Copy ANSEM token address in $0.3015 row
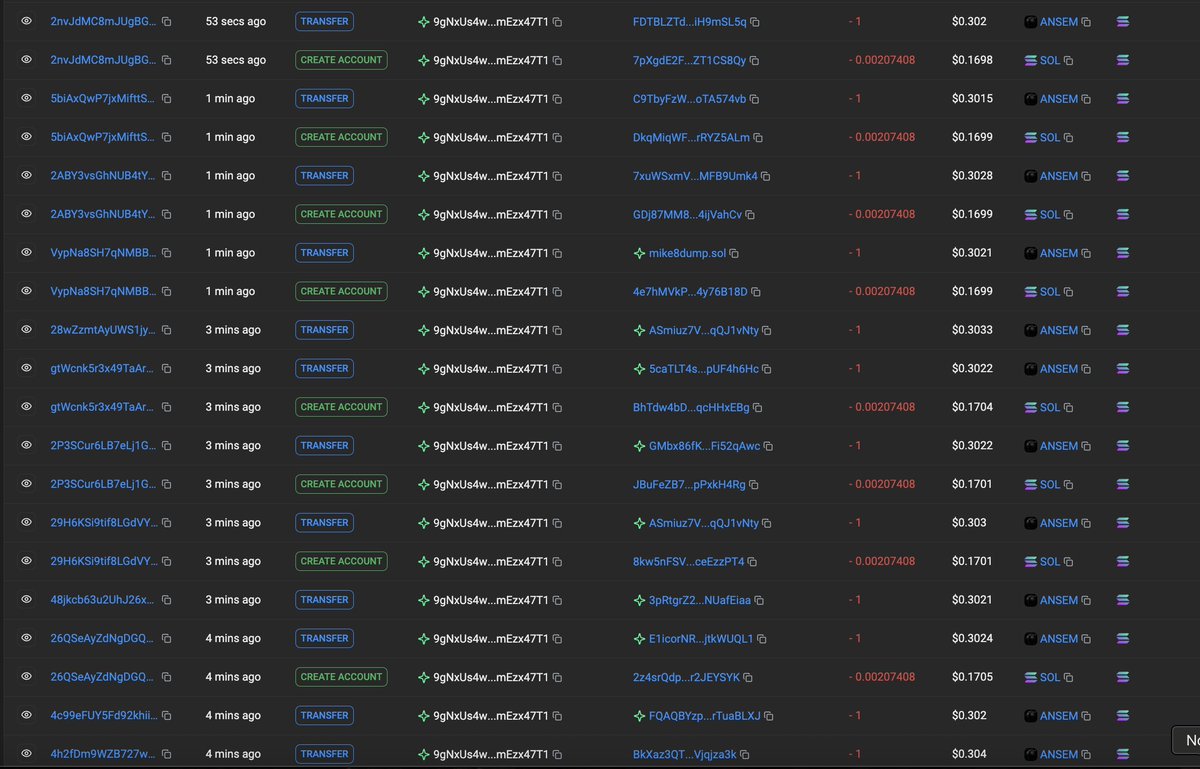Viewport: 1200px width, 769px height. pyautogui.click(x=1086, y=100)
